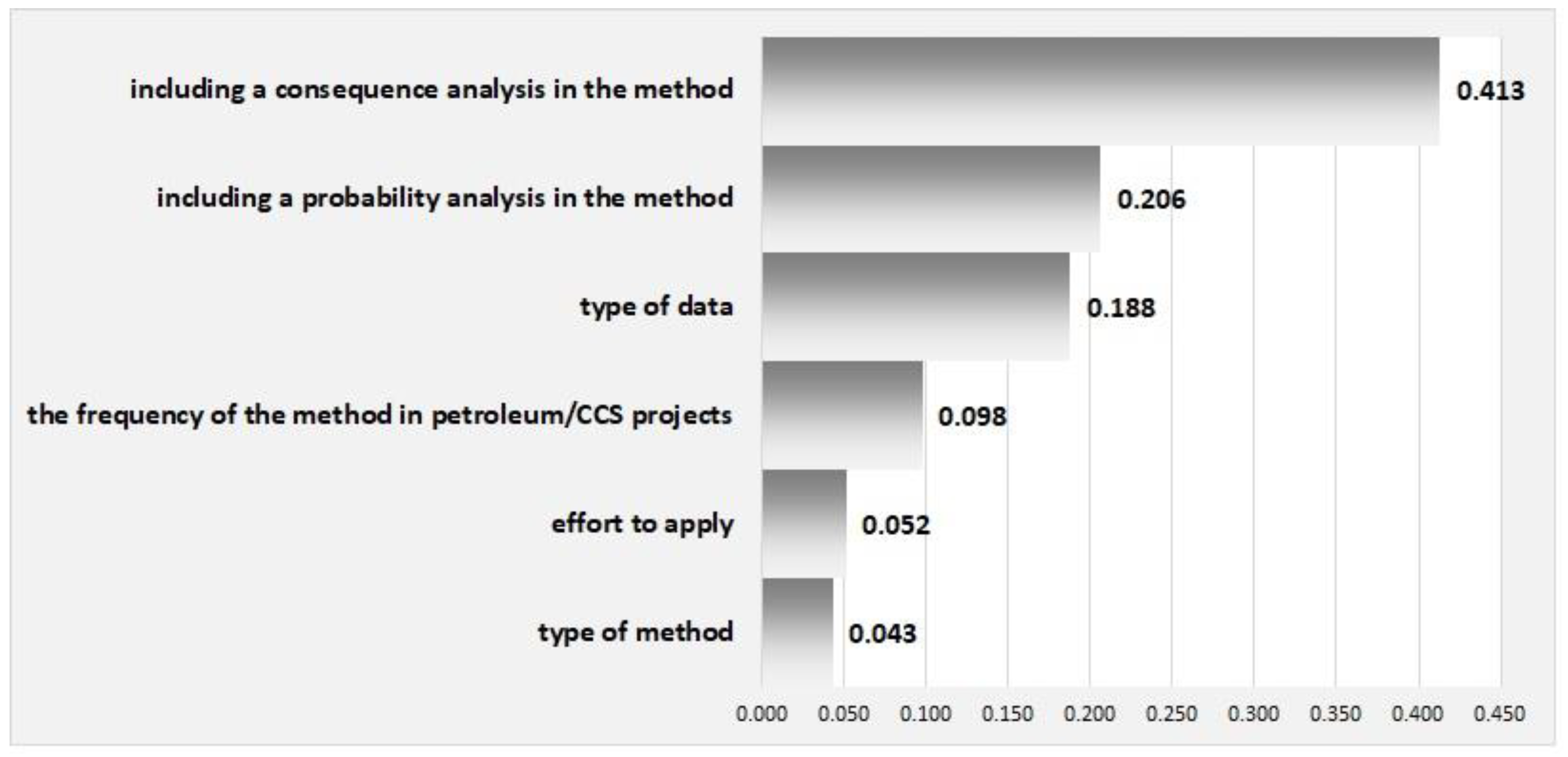Select the 'type of data' category label
The height and width of the screenshot is (757, 1568).
(x=656, y=307)
